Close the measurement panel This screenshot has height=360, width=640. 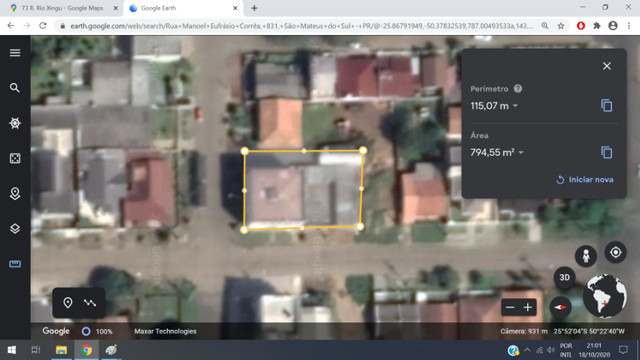click(607, 66)
